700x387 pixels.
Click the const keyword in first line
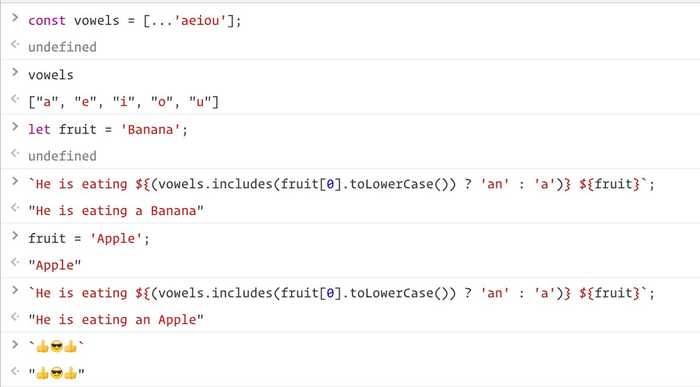(x=47, y=21)
